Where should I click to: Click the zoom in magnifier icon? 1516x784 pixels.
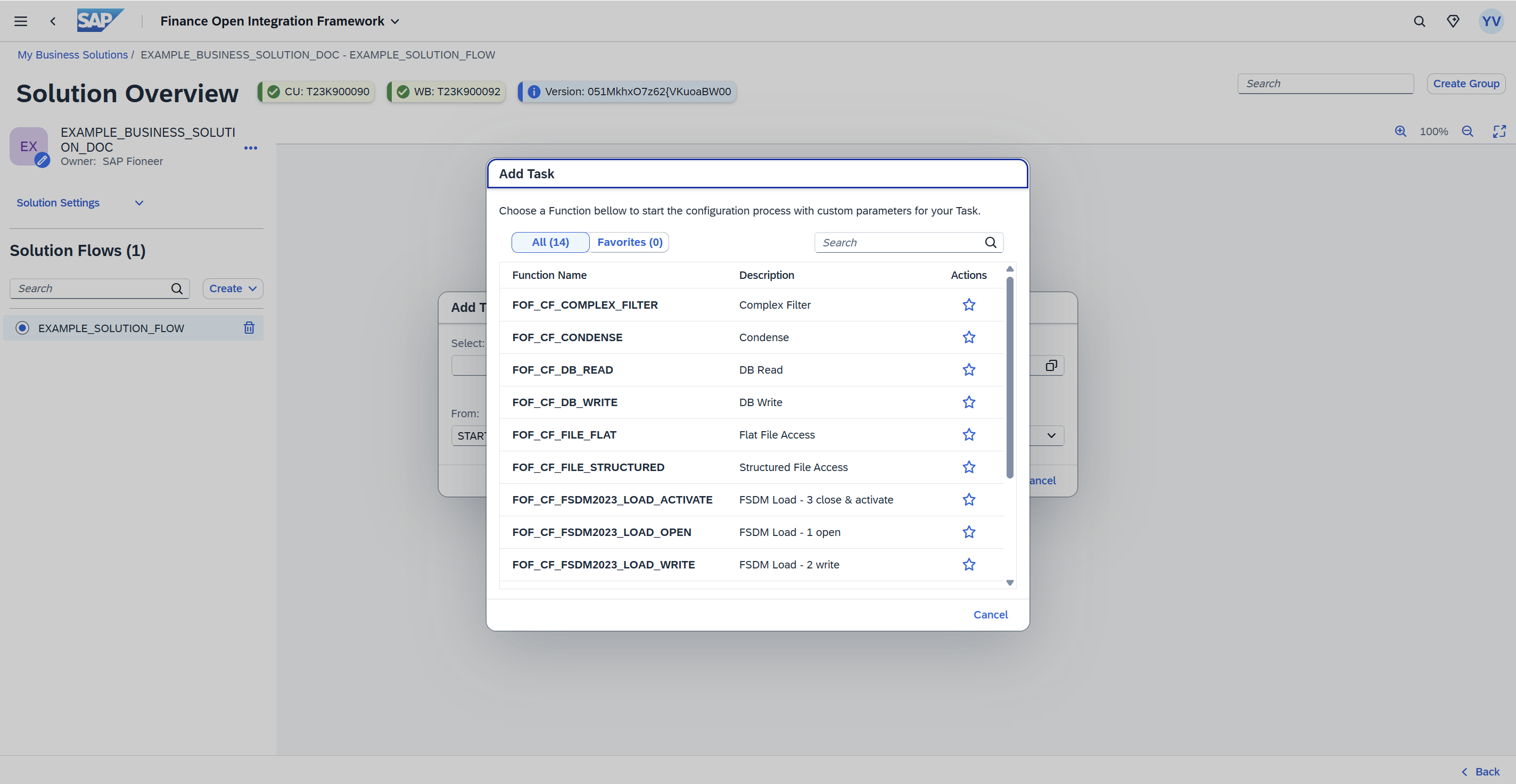1400,131
